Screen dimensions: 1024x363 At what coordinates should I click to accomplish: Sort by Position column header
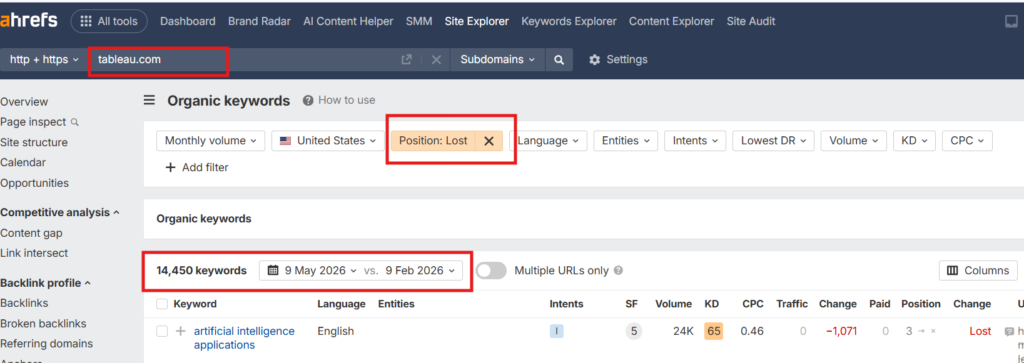921,304
